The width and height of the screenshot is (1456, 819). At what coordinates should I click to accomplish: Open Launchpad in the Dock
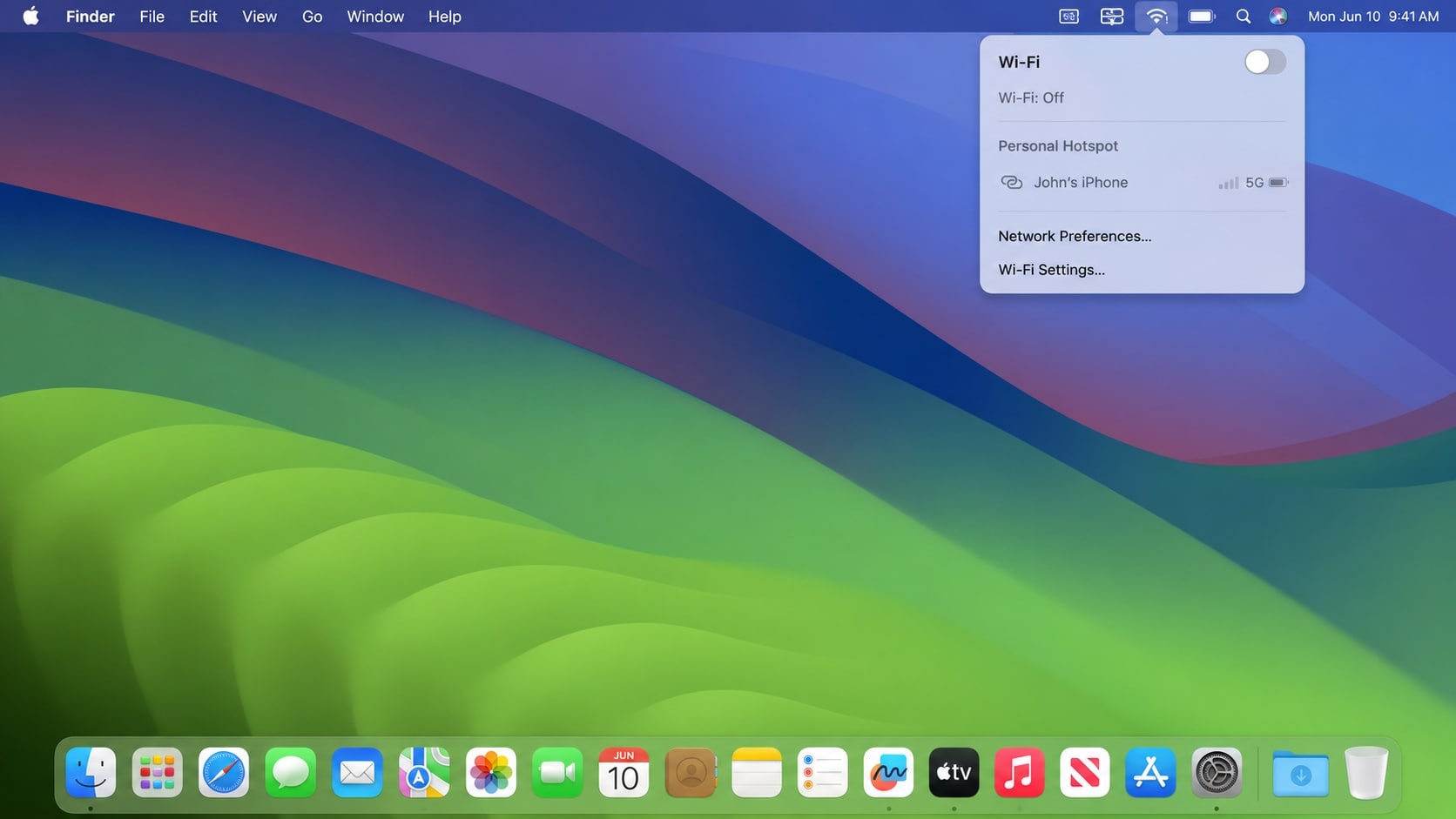point(157,772)
